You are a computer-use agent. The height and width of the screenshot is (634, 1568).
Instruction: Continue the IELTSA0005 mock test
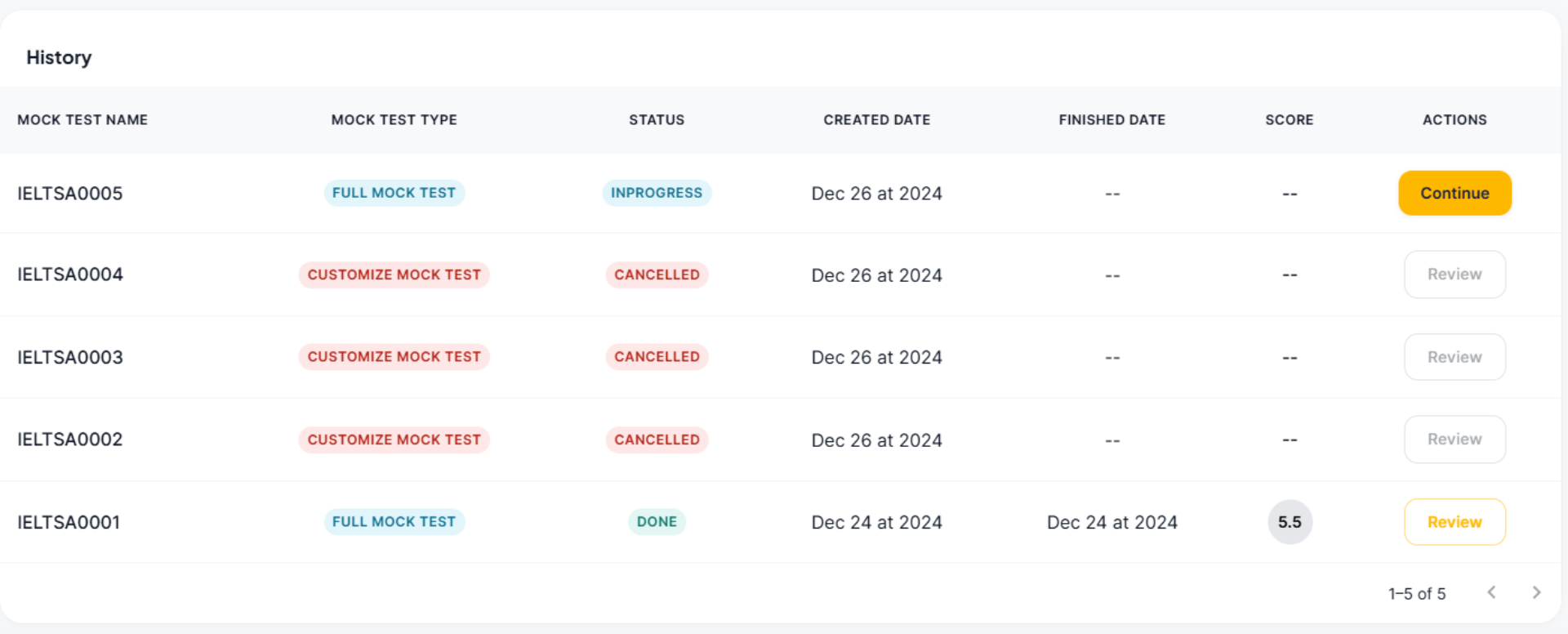point(1454,193)
